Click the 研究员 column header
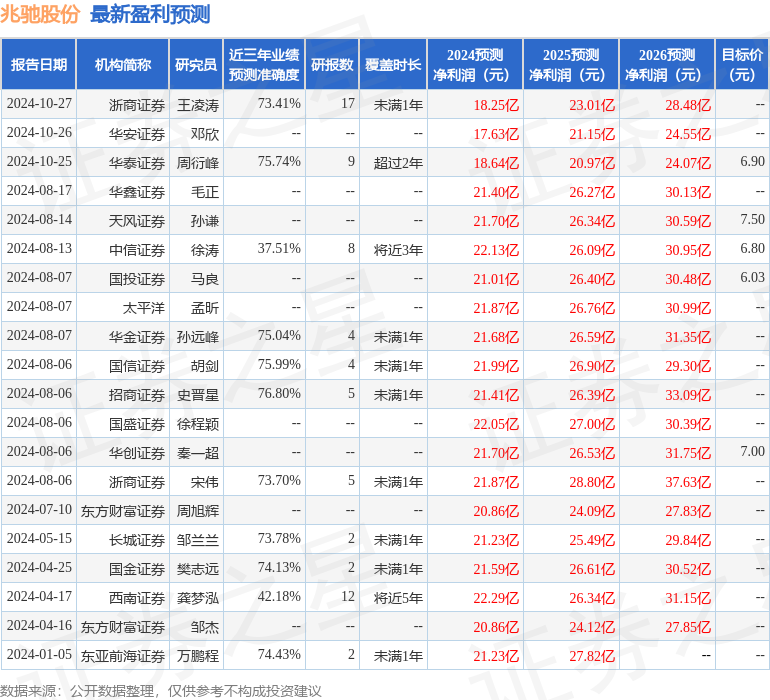 (196, 64)
